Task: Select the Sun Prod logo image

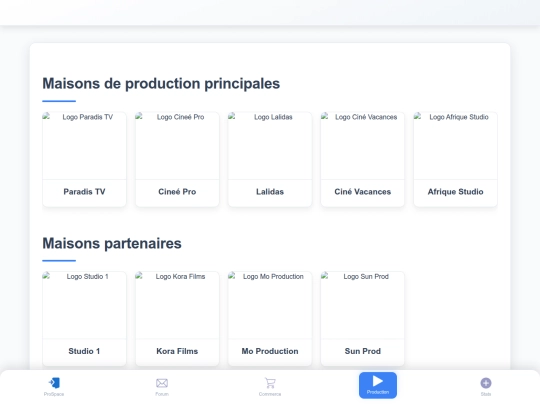Action: 363,305
